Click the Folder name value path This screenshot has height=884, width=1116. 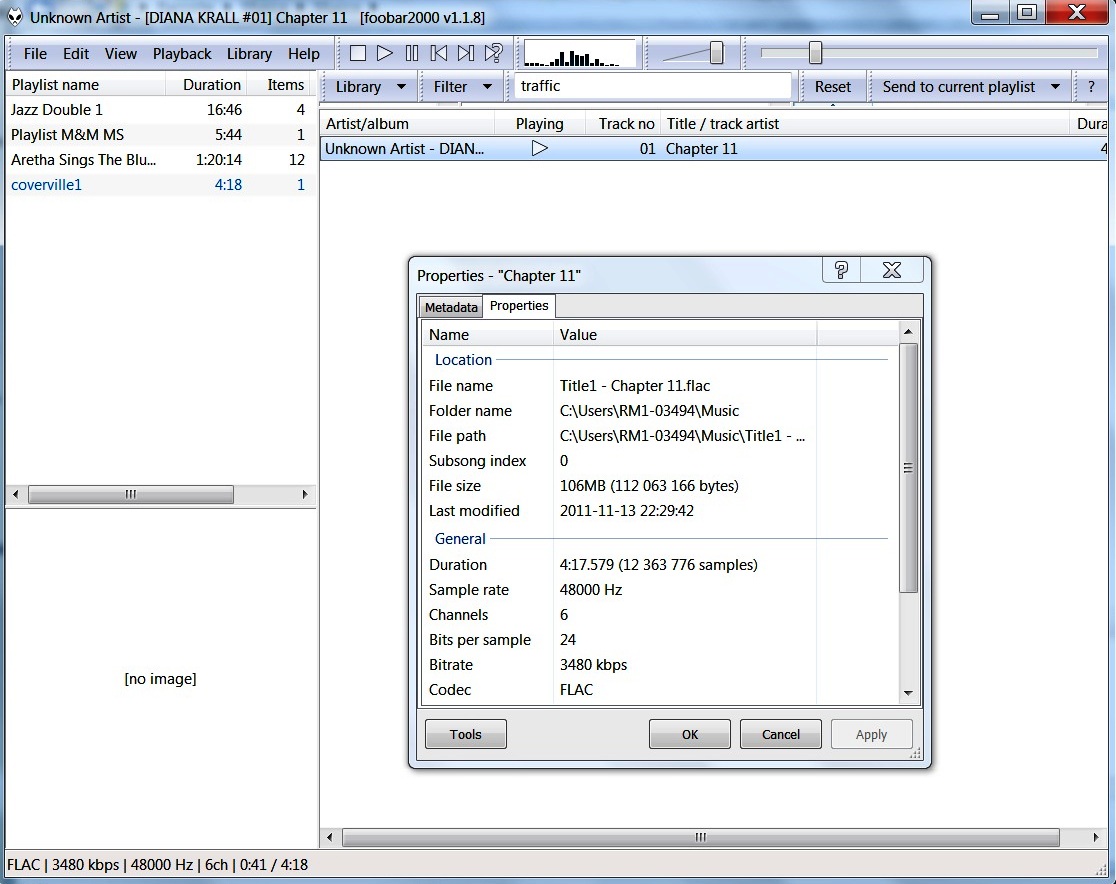point(649,411)
